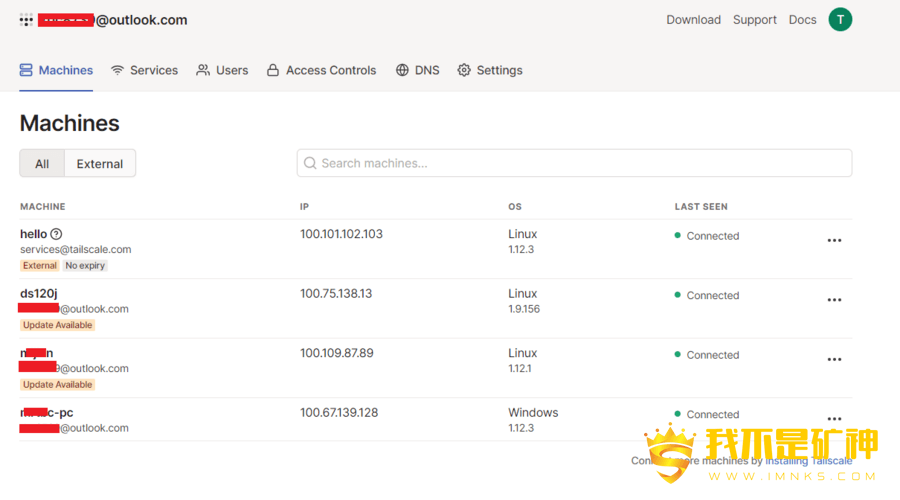The height and width of the screenshot is (500, 900).
Task: Open the Docs link
Action: 802,20
